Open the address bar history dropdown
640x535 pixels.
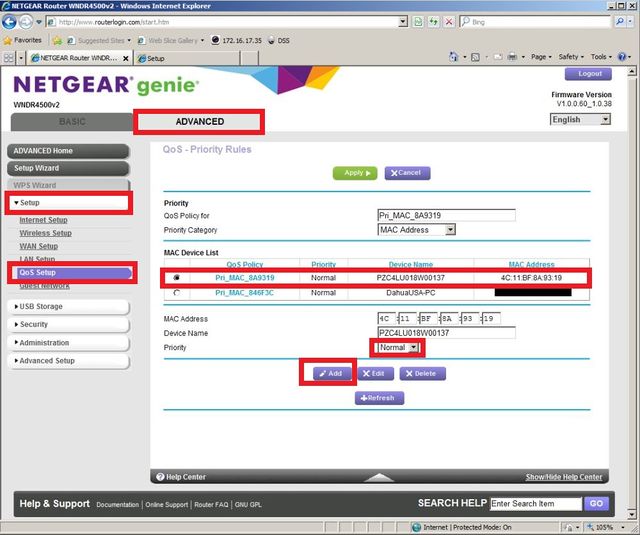click(403, 22)
